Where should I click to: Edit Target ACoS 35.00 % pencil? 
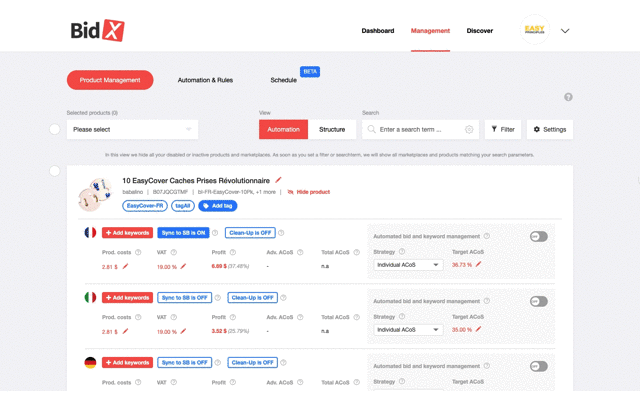pos(478,329)
